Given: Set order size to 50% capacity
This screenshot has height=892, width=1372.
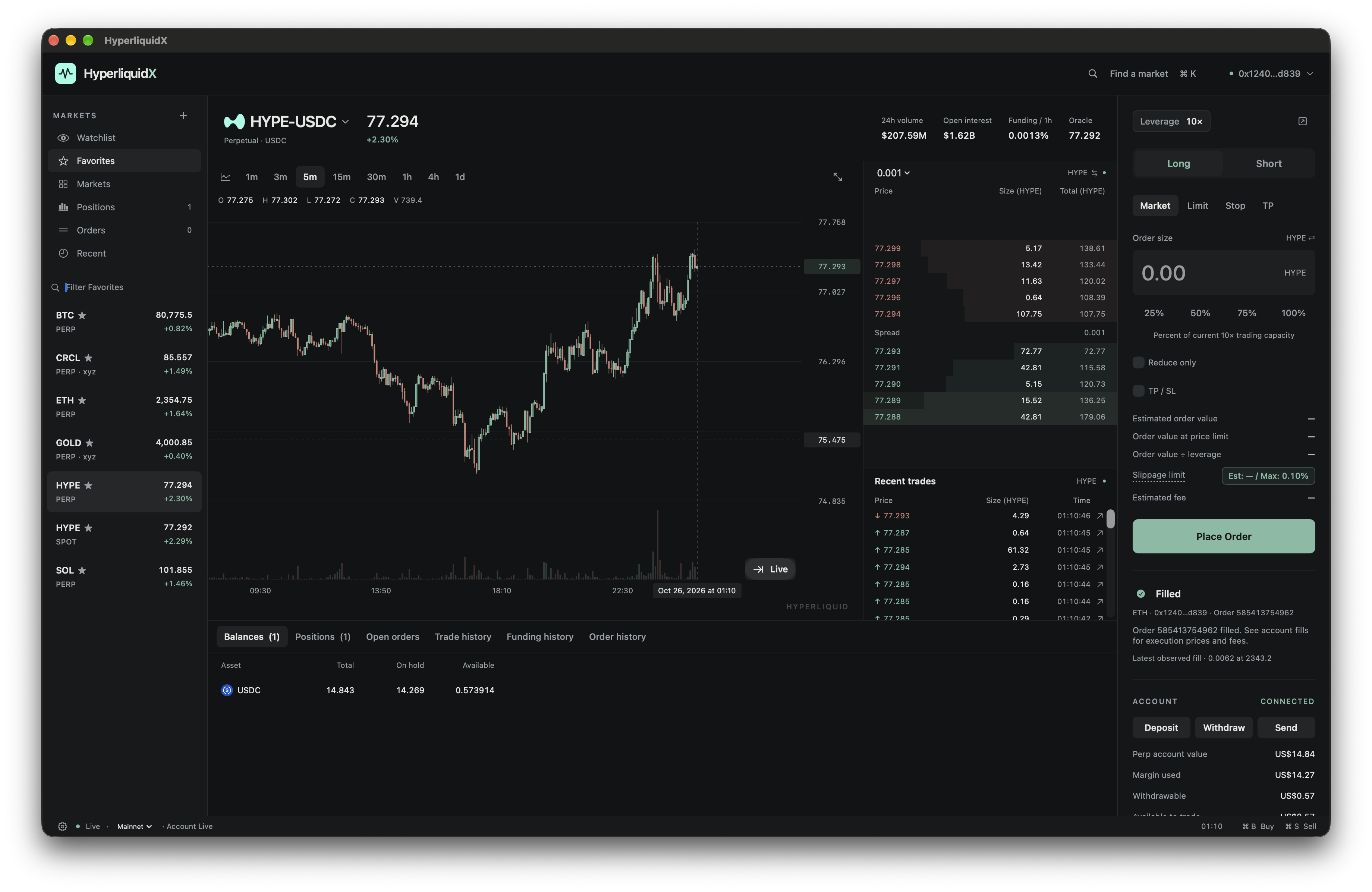Looking at the screenshot, I should [x=1200, y=313].
